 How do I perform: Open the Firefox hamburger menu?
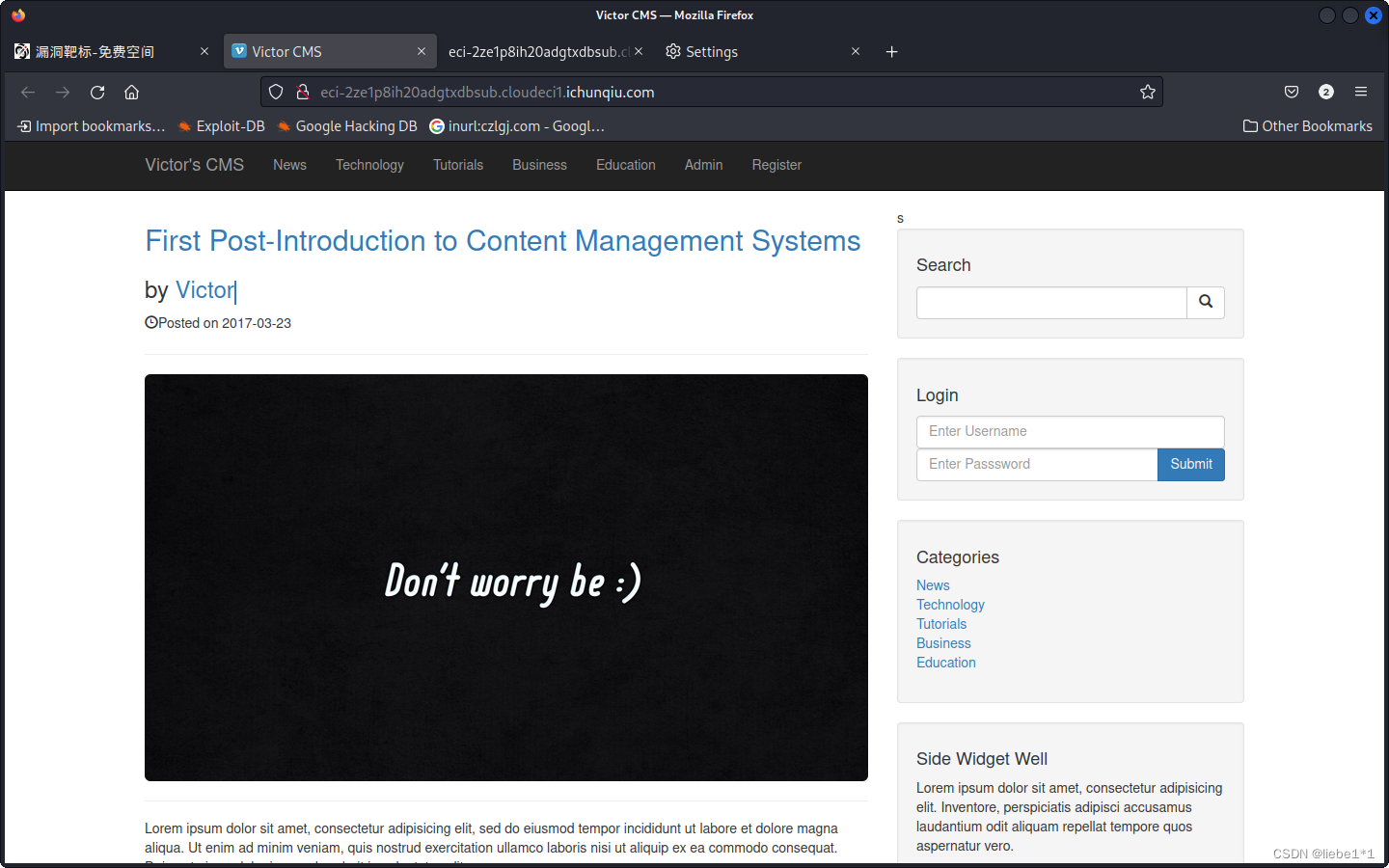point(1361,93)
